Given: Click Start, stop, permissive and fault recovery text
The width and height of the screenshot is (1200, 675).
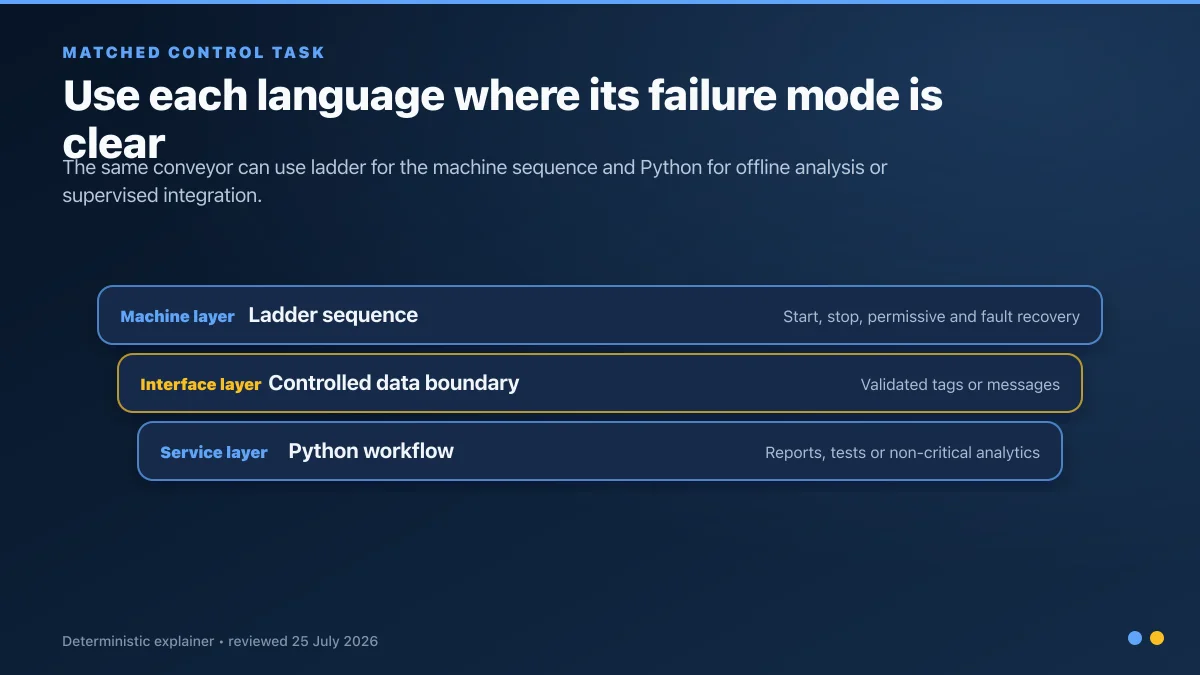Looking at the screenshot, I should [931, 316].
